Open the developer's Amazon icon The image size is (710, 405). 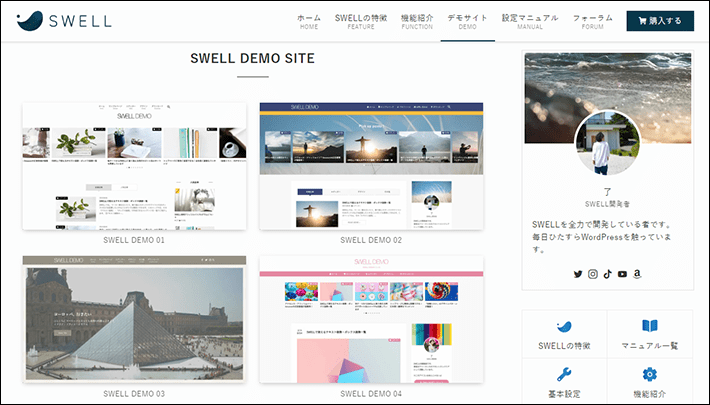coord(637,274)
